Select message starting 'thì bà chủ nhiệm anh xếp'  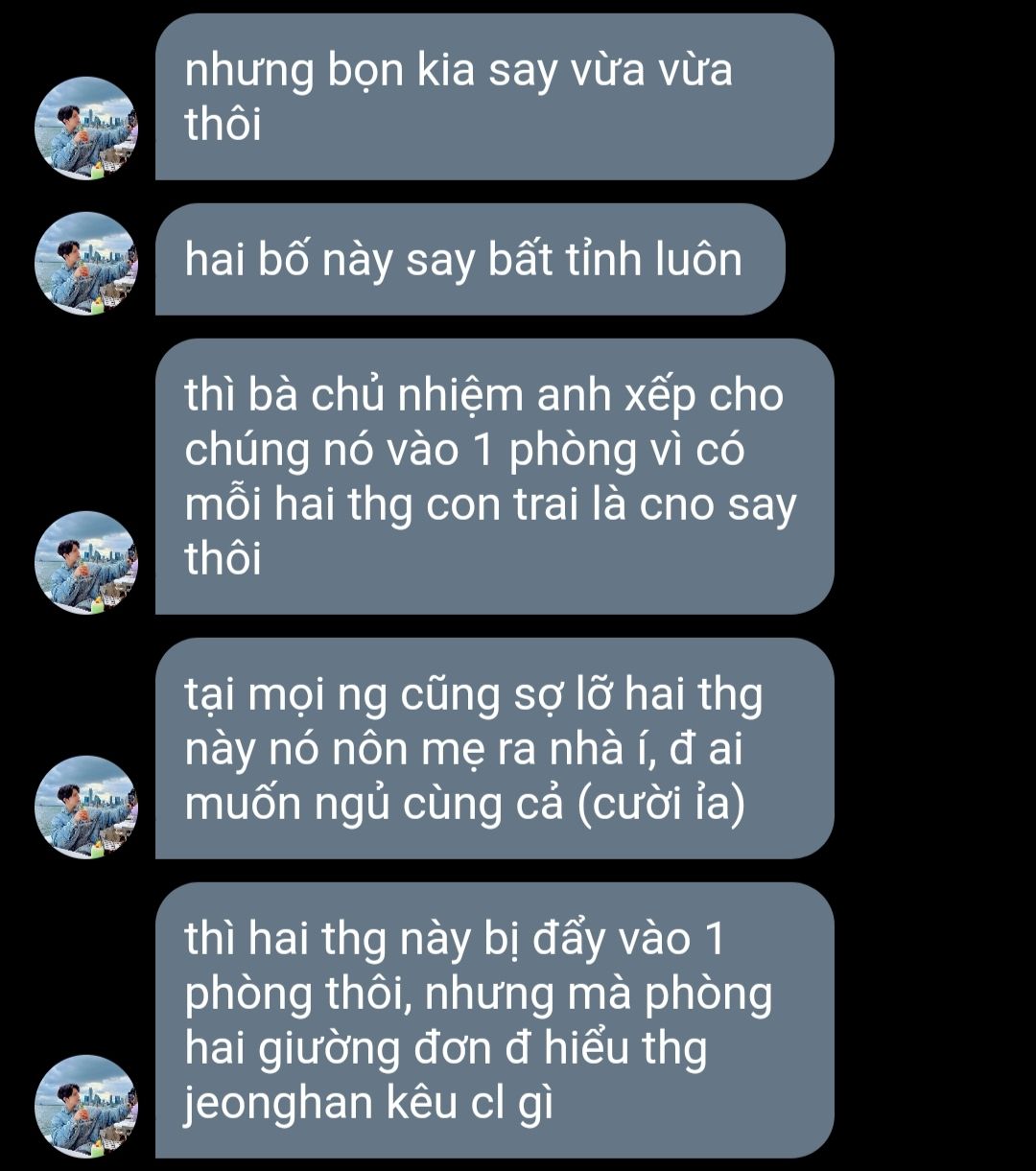click(495, 477)
